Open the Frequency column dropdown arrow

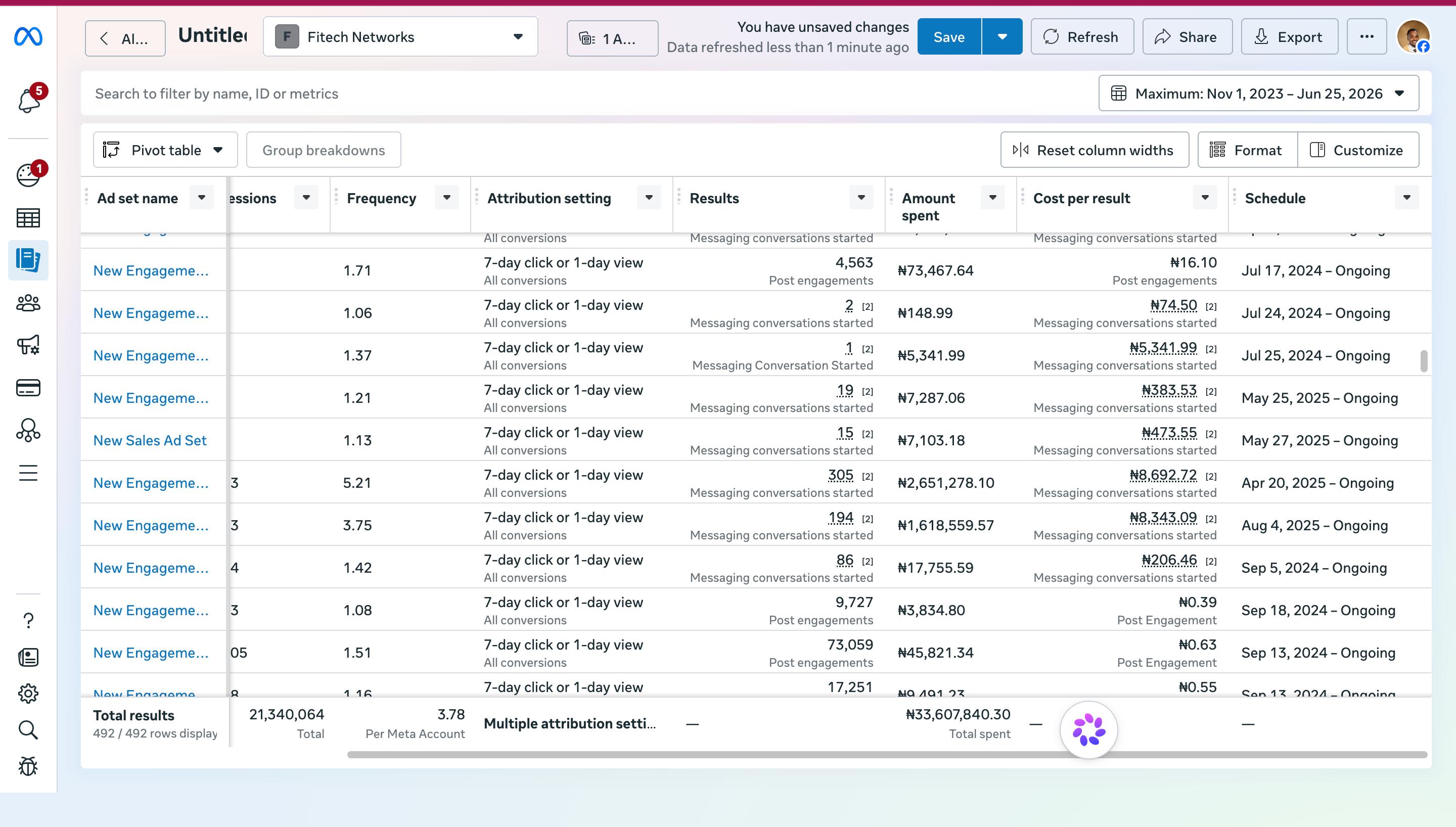pos(447,198)
